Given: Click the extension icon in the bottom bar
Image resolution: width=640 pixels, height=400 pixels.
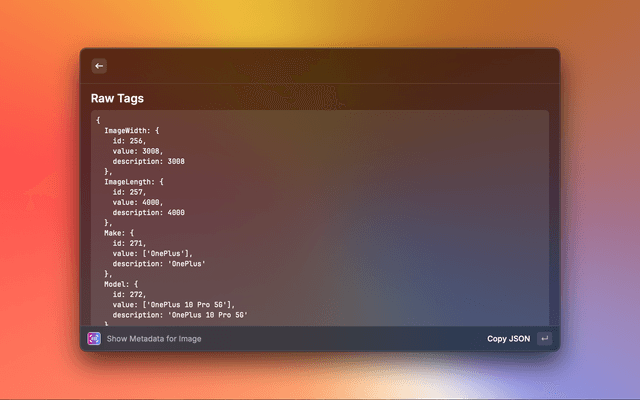Looking at the screenshot, I should pos(94,339).
